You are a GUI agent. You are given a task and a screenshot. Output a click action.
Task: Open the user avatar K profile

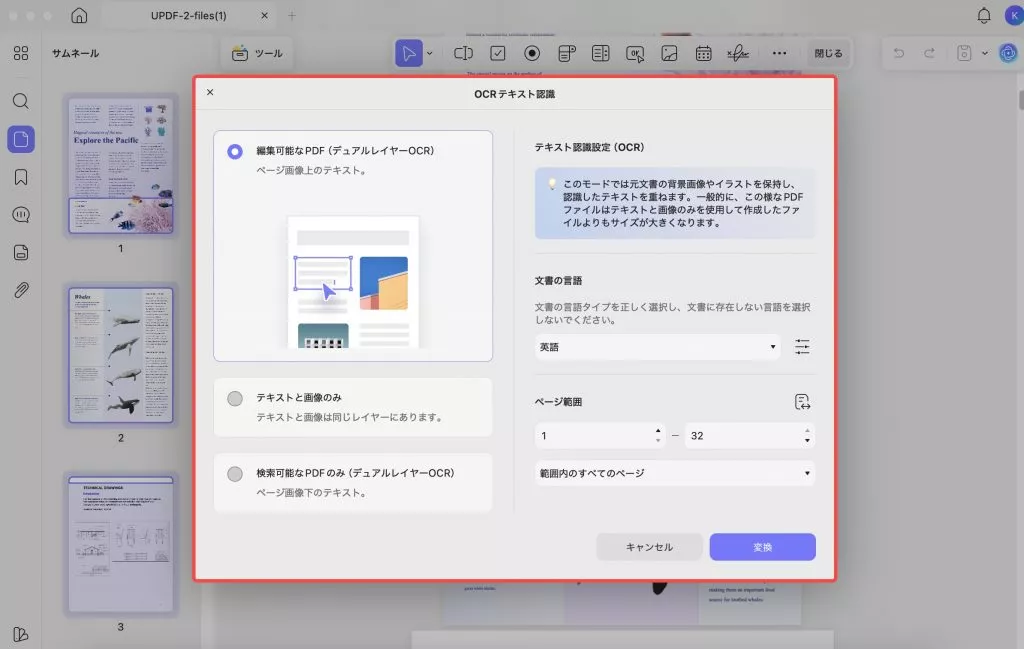click(1014, 15)
